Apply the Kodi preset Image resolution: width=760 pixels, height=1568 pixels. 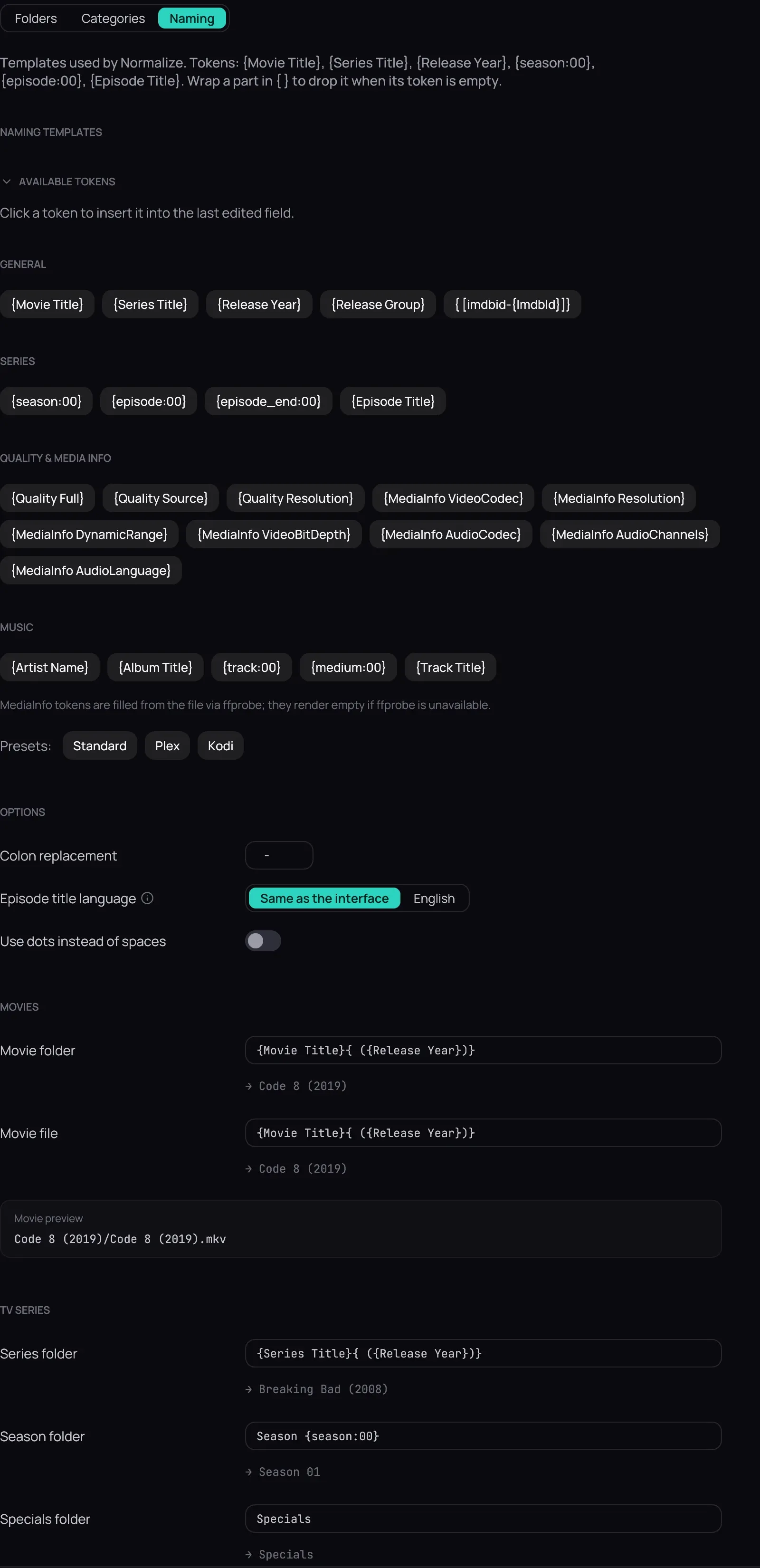coord(220,746)
